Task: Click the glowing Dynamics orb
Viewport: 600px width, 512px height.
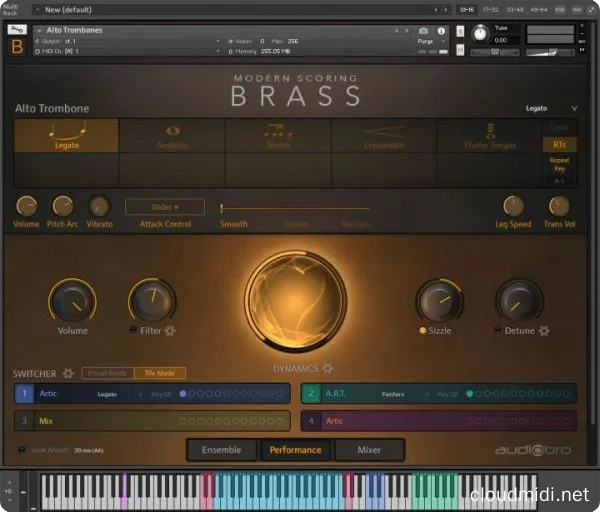Action: pyautogui.click(x=296, y=301)
